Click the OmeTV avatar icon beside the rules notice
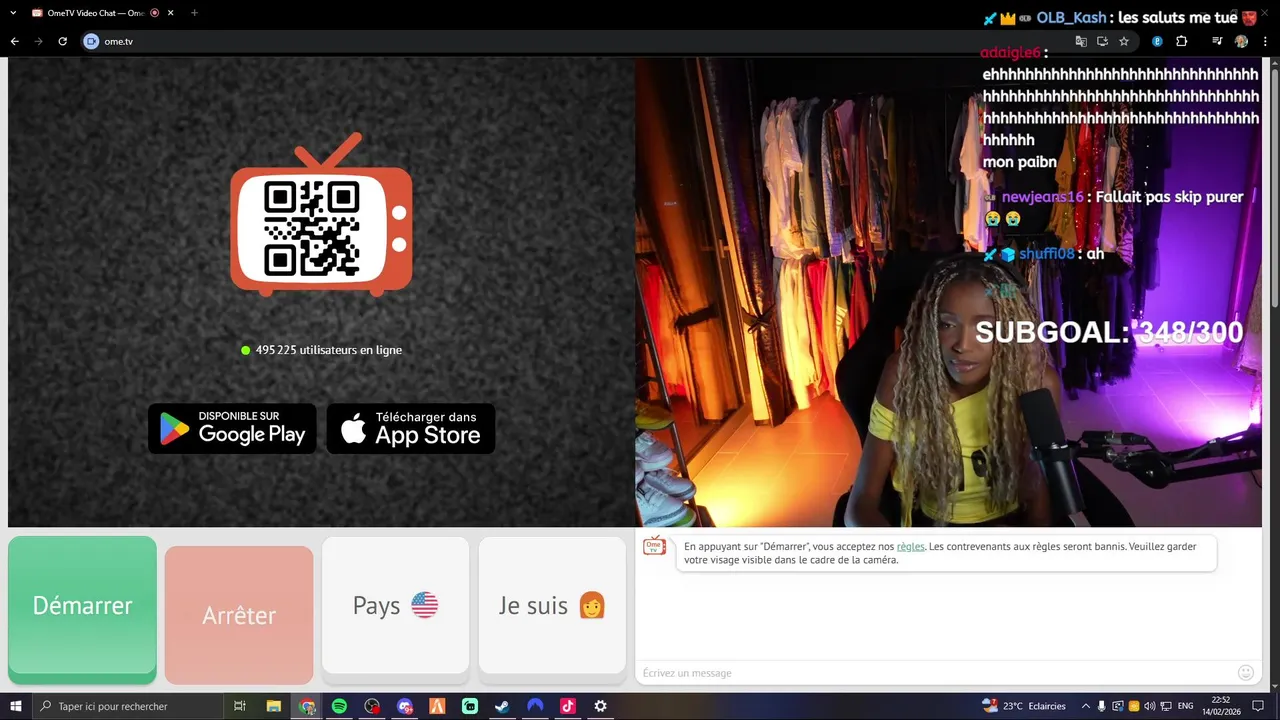Viewport: 1280px width, 720px height. pos(654,546)
